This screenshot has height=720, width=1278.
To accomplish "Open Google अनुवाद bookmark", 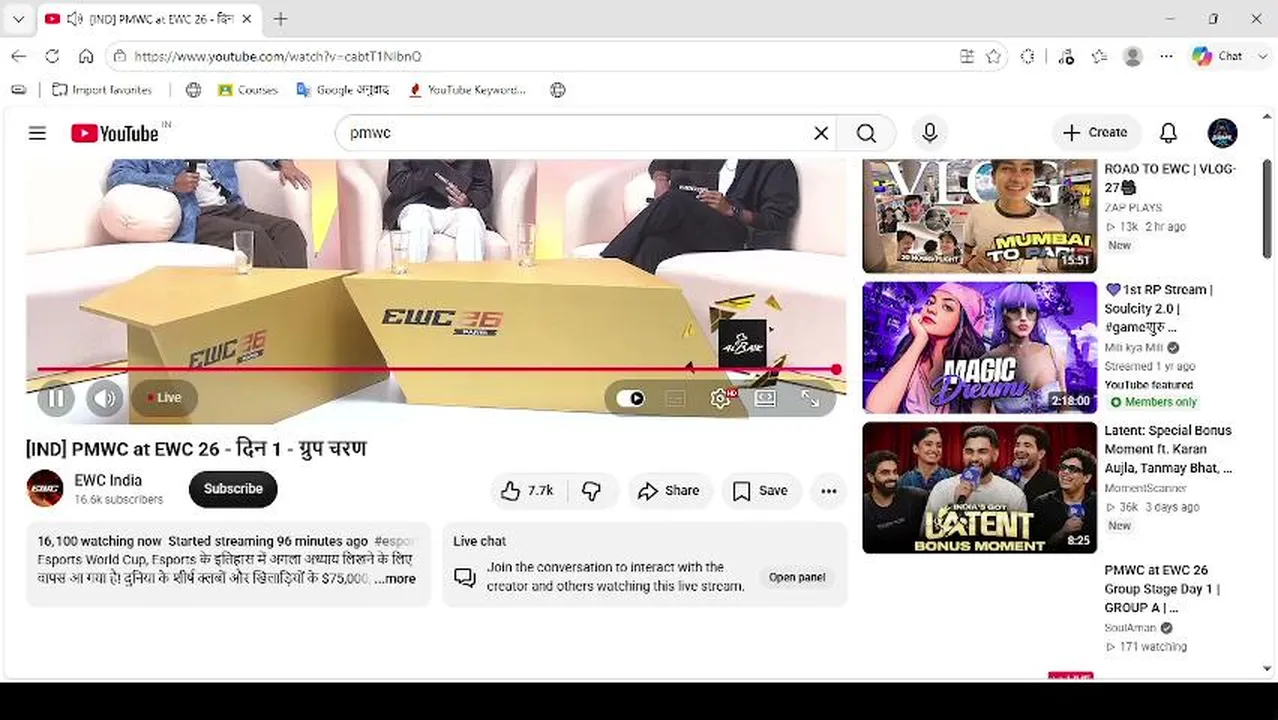I will (342, 90).
